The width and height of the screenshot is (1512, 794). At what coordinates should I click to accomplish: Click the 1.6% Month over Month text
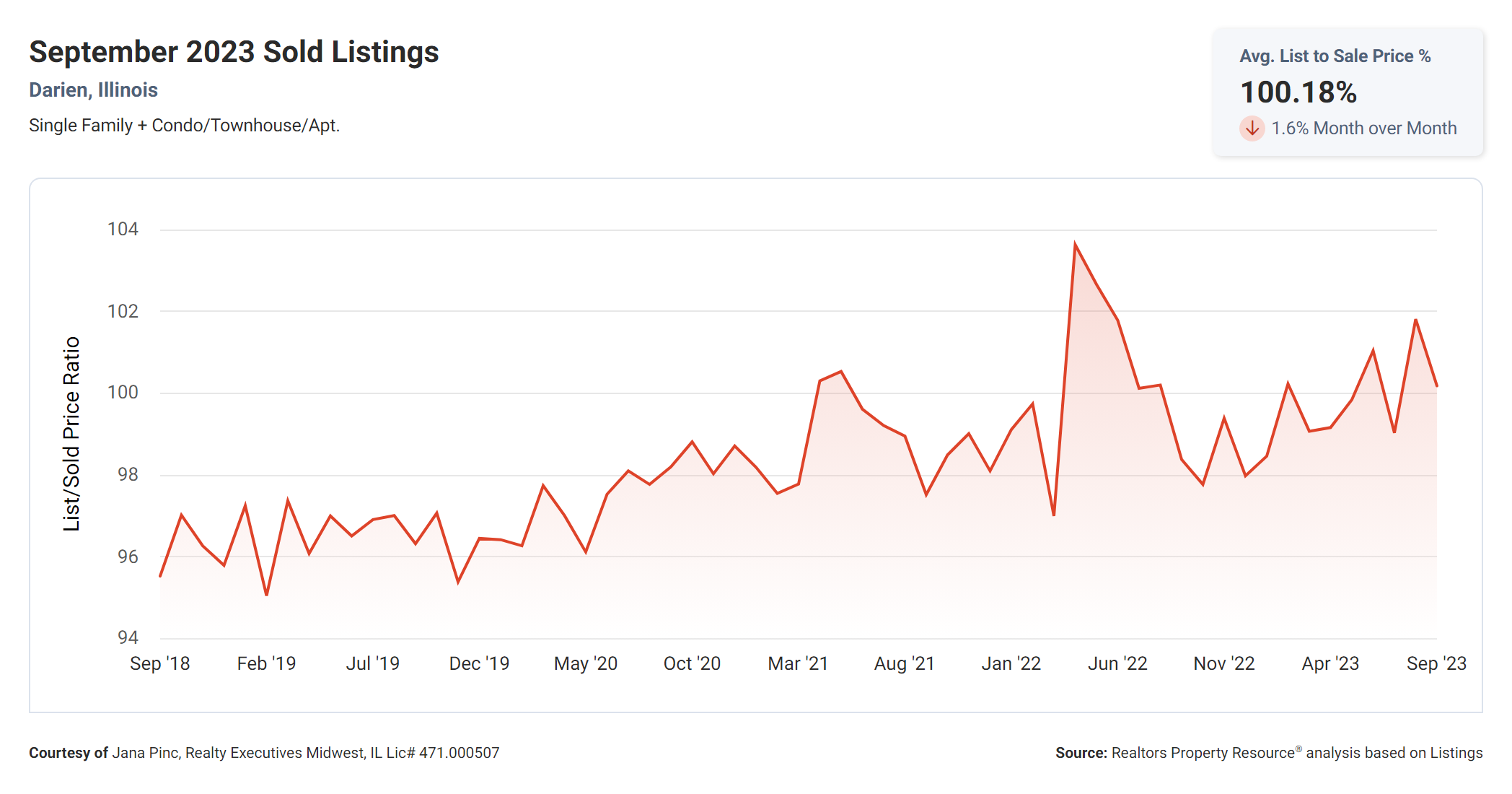pyautogui.click(x=1363, y=128)
